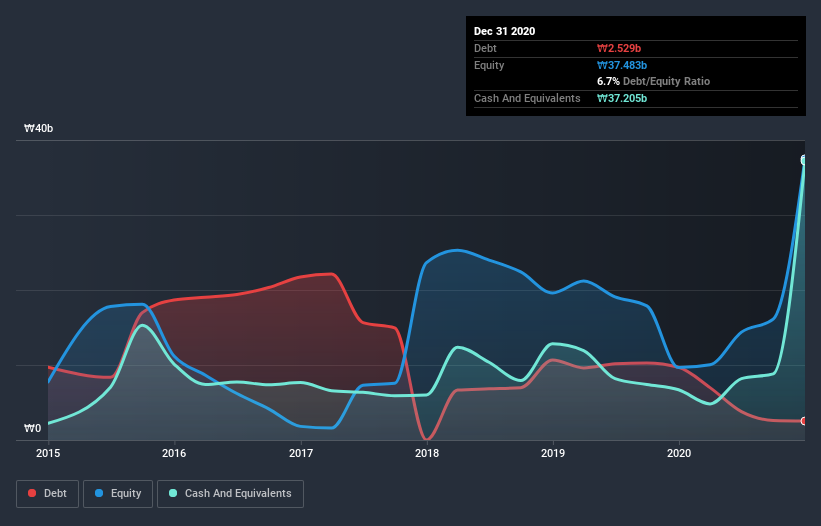Select the white endpoint marker atop the chart
Image resolution: width=821 pixels, height=526 pixels.
tap(804, 160)
